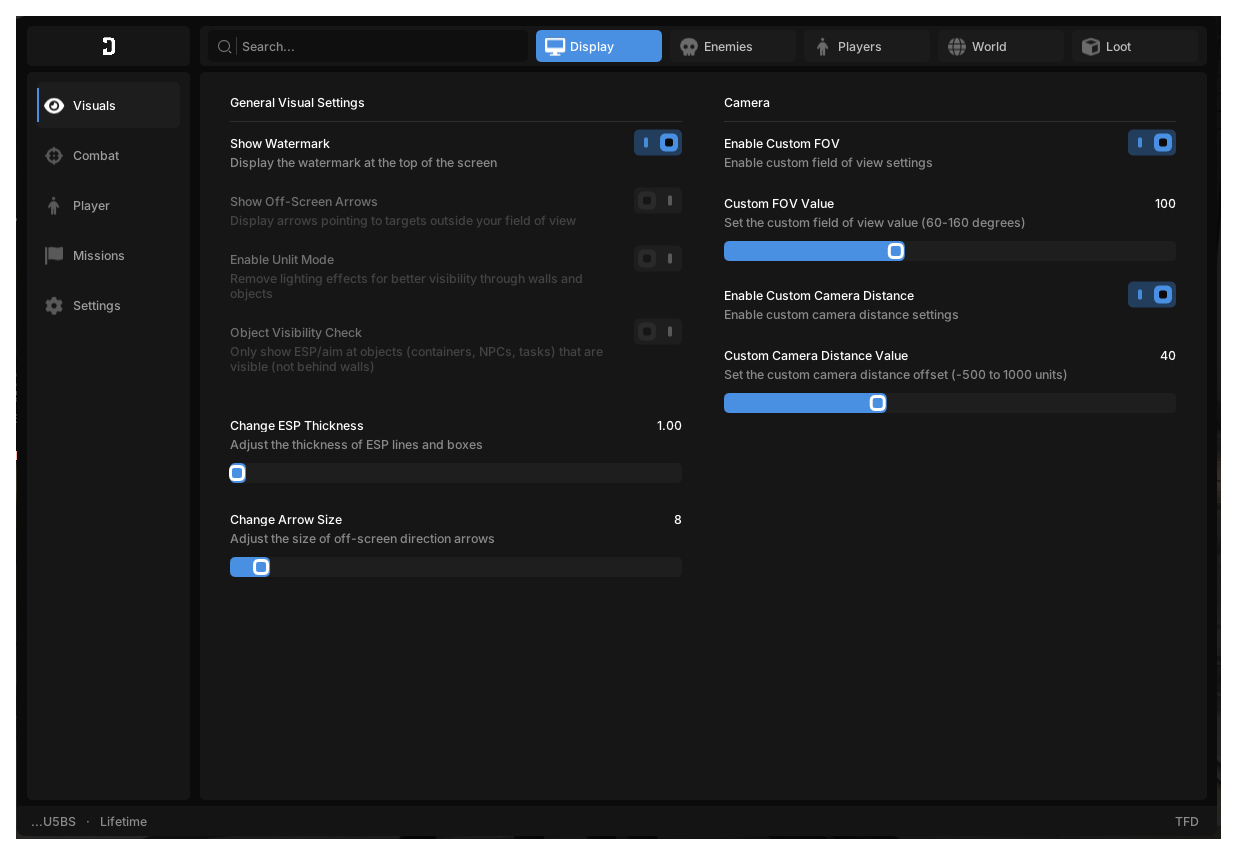Focus the Search input field
Screen dimensions: 1238x856
(x=368, y=46)
